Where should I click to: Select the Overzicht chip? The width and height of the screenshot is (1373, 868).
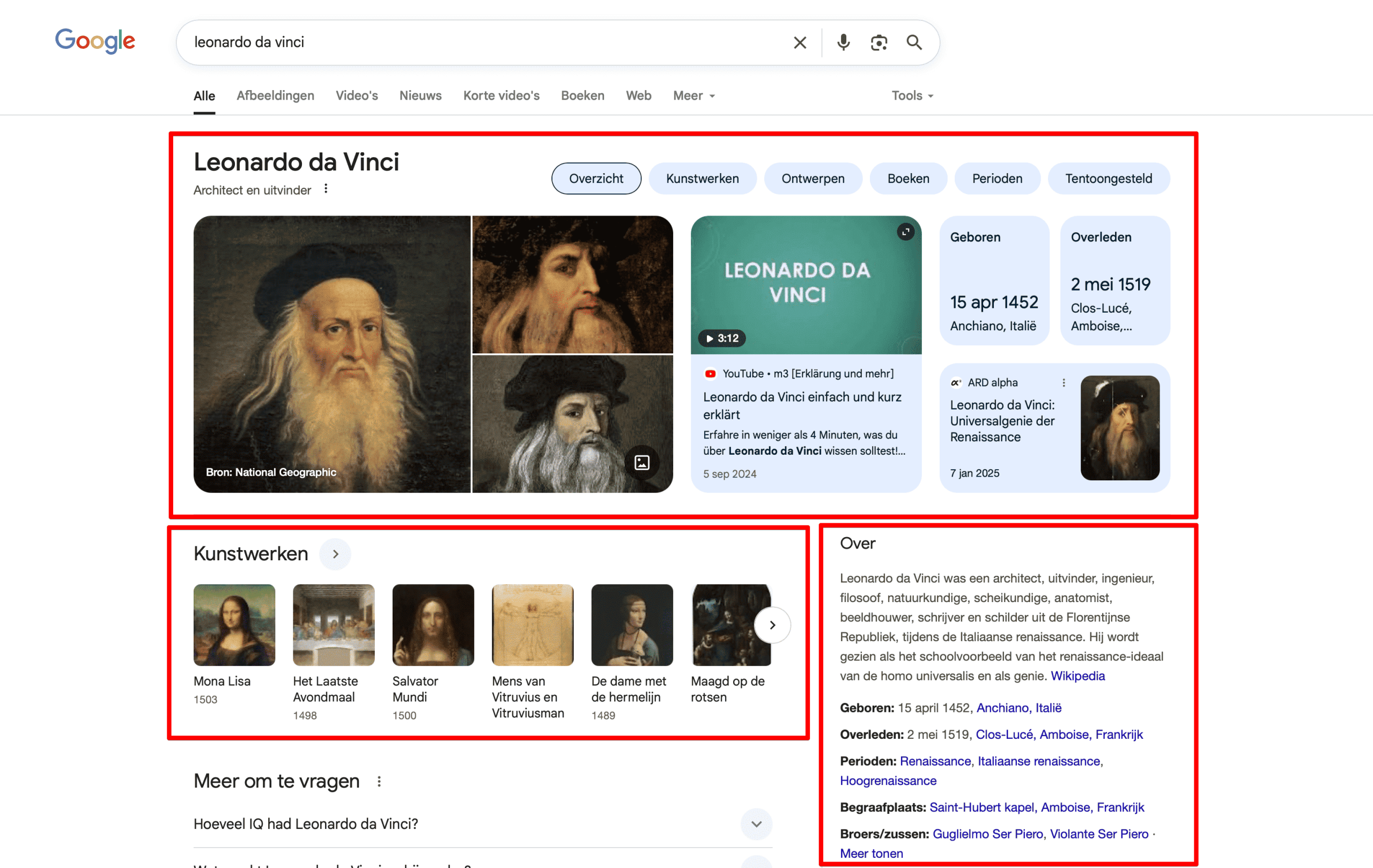[596, 179]
